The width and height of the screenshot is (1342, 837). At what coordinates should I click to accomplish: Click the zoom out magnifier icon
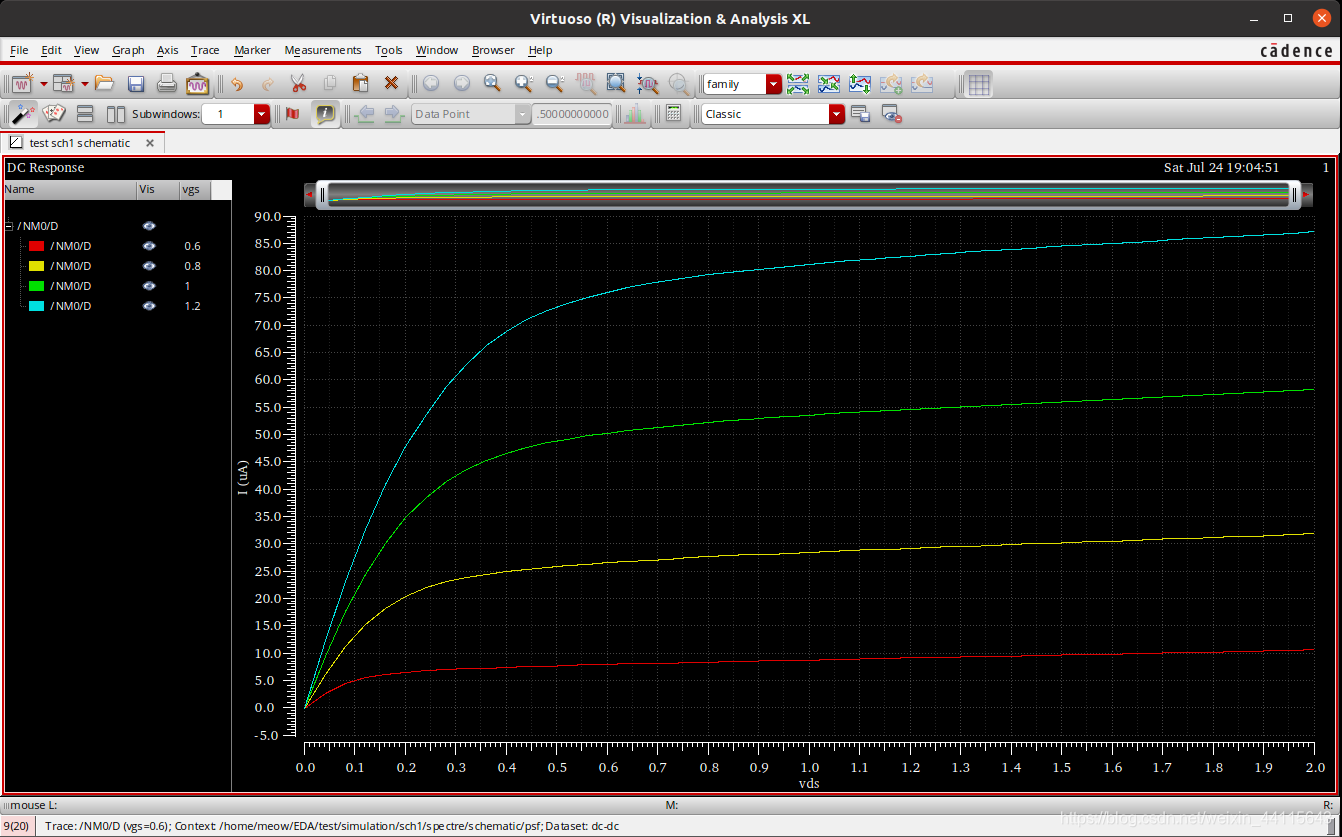[x=554, y=84]
